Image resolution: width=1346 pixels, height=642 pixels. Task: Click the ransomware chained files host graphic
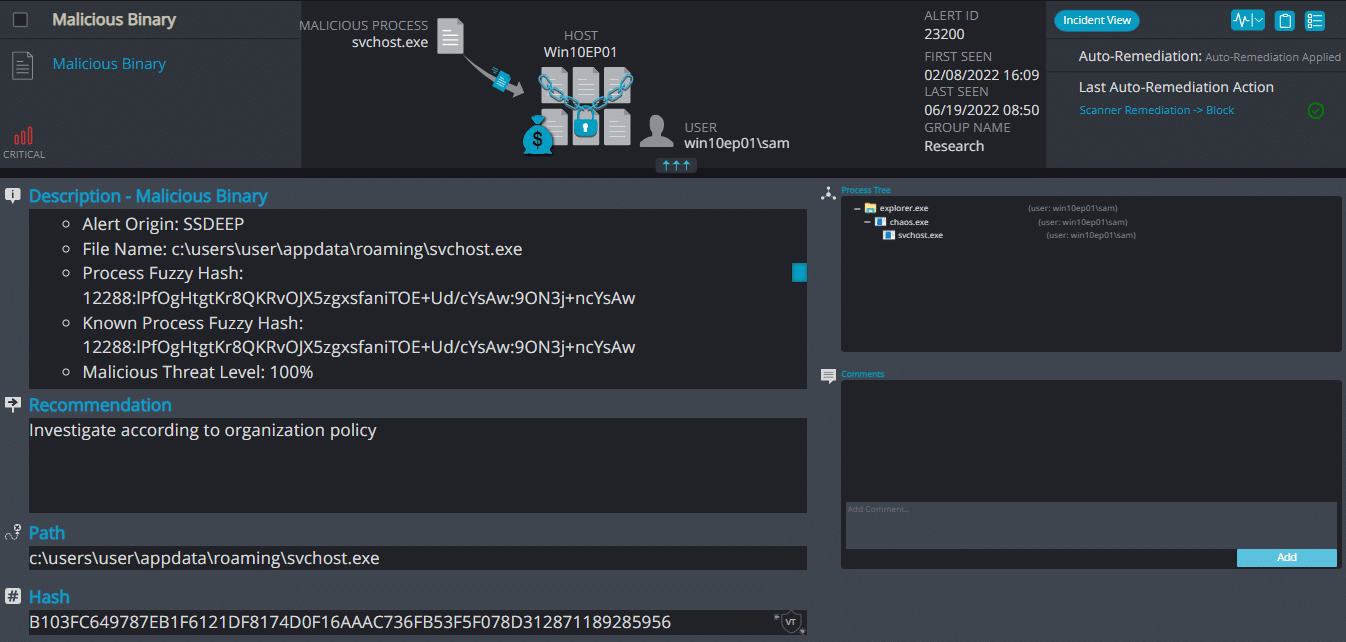pyautogui.click(x=586, y=106)
